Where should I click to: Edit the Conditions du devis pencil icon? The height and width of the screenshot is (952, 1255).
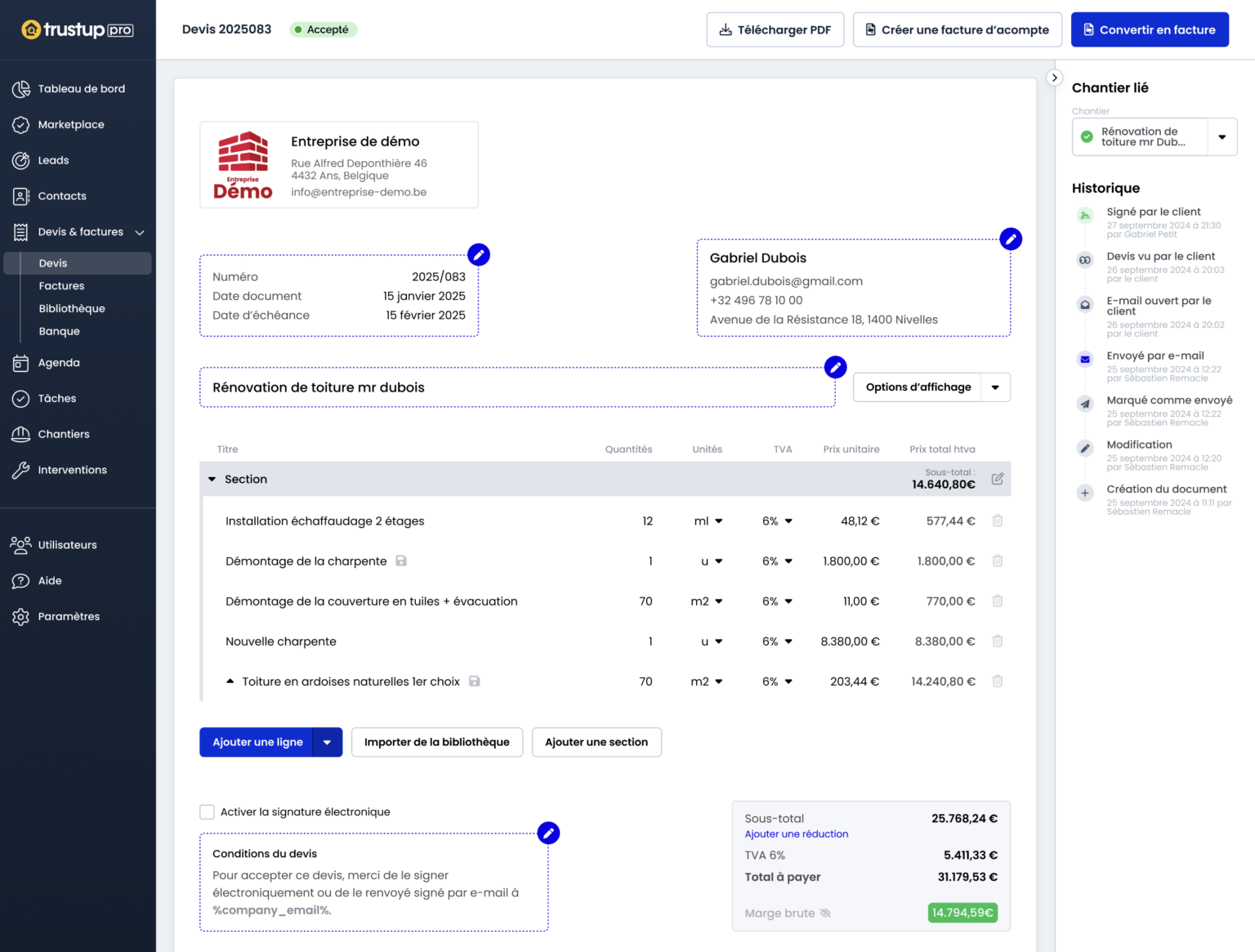548,834
